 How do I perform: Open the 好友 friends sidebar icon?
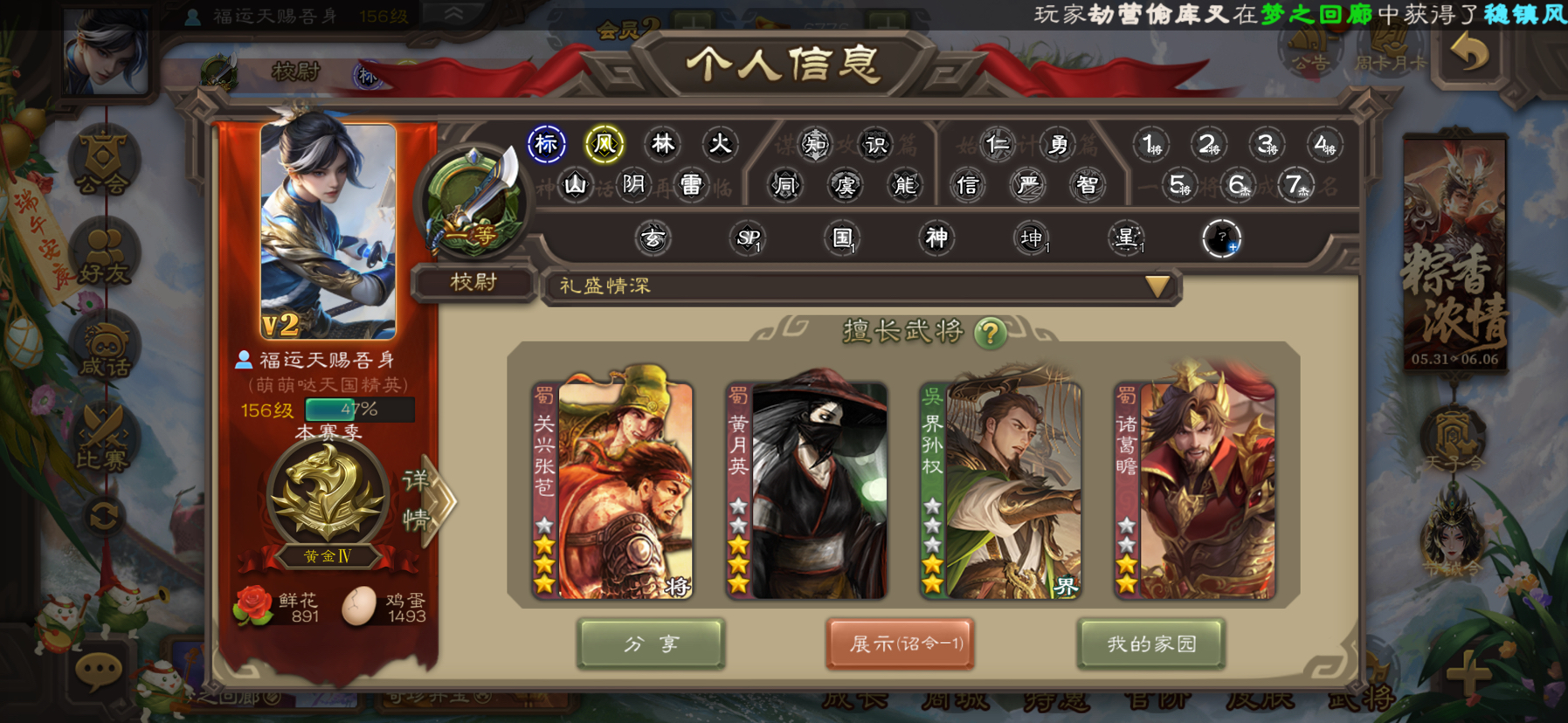click(x=104, y=255)
